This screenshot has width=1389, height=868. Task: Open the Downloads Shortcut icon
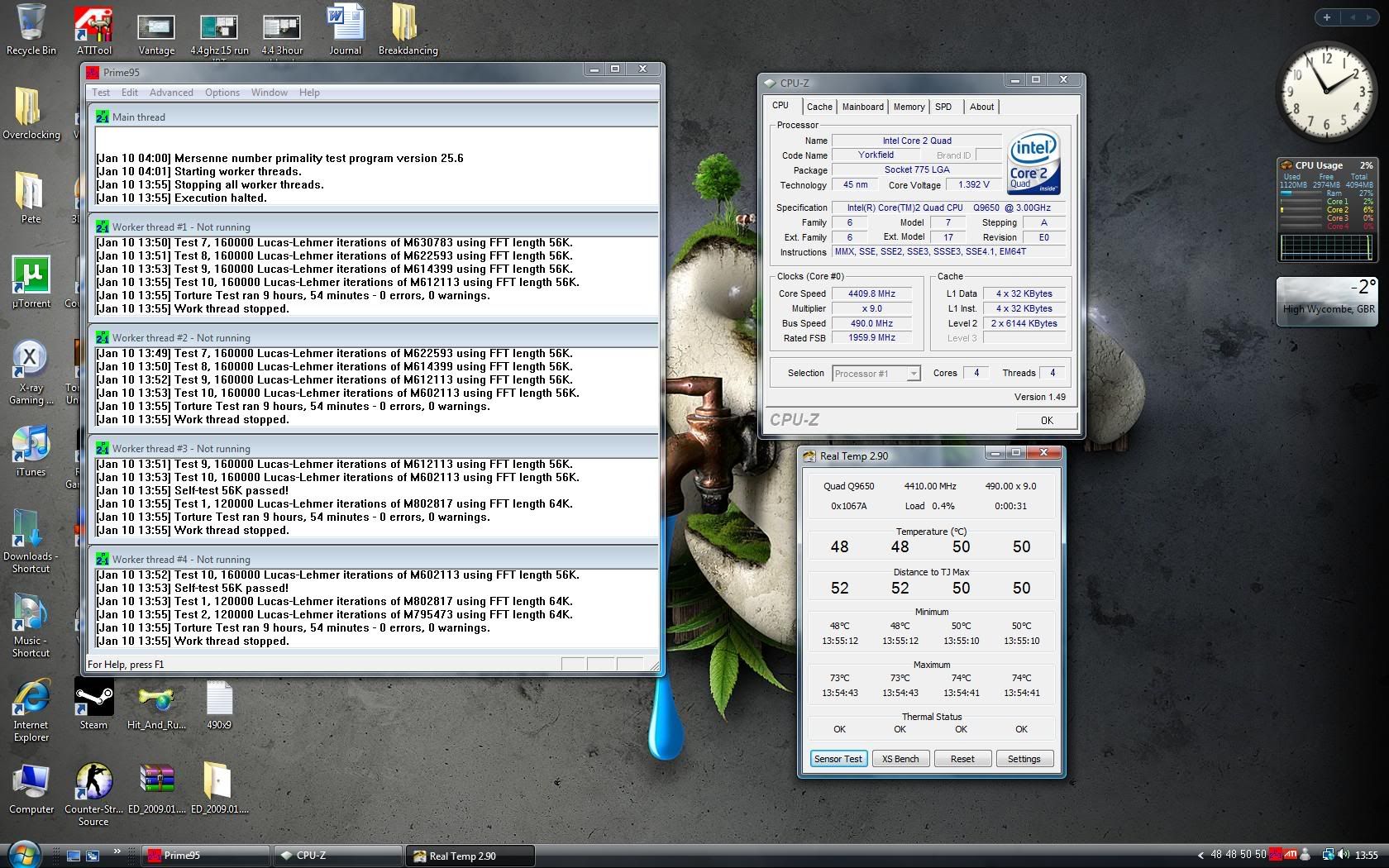(31, 542)
